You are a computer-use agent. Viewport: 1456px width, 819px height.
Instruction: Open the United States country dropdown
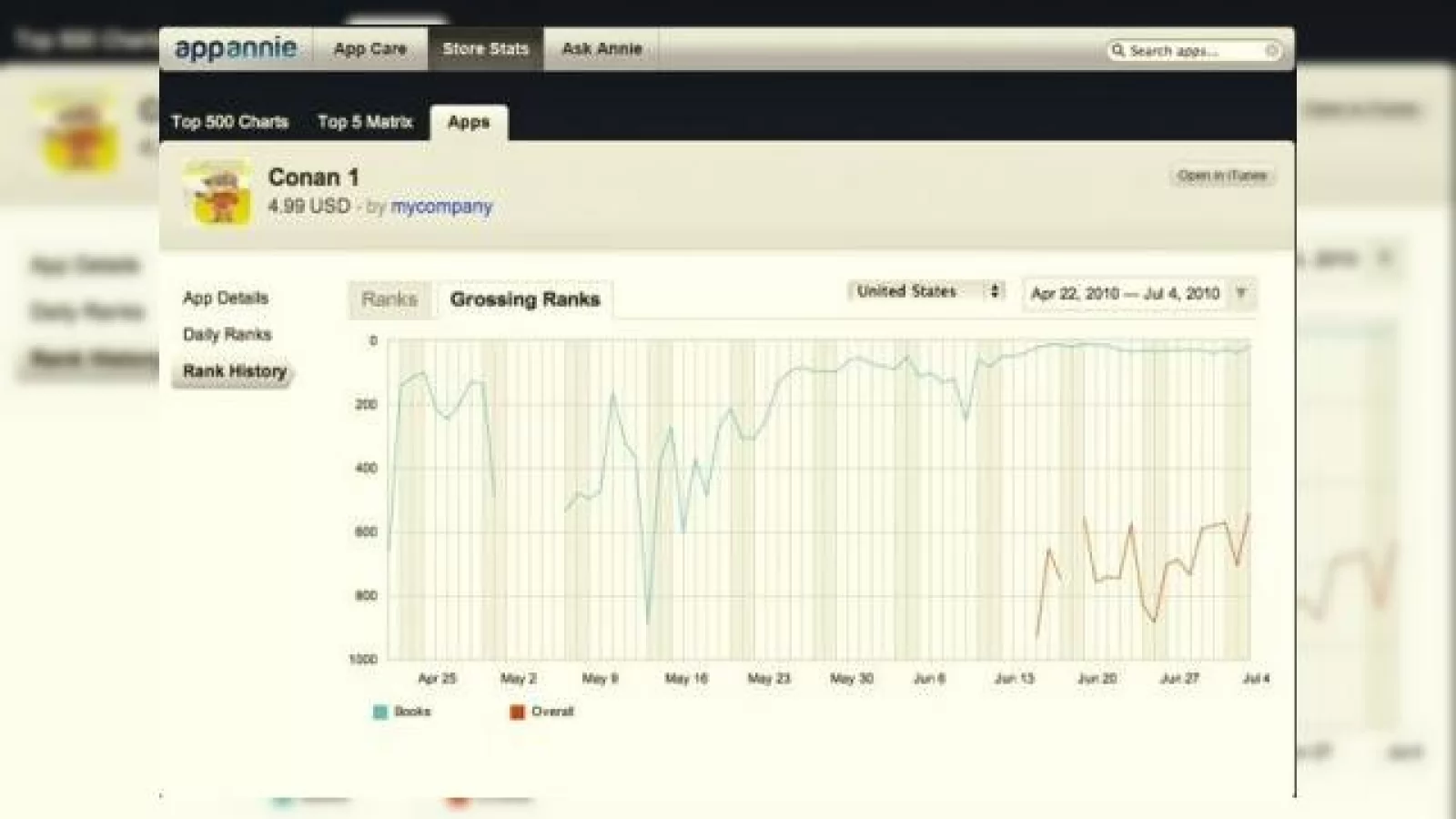926,291
